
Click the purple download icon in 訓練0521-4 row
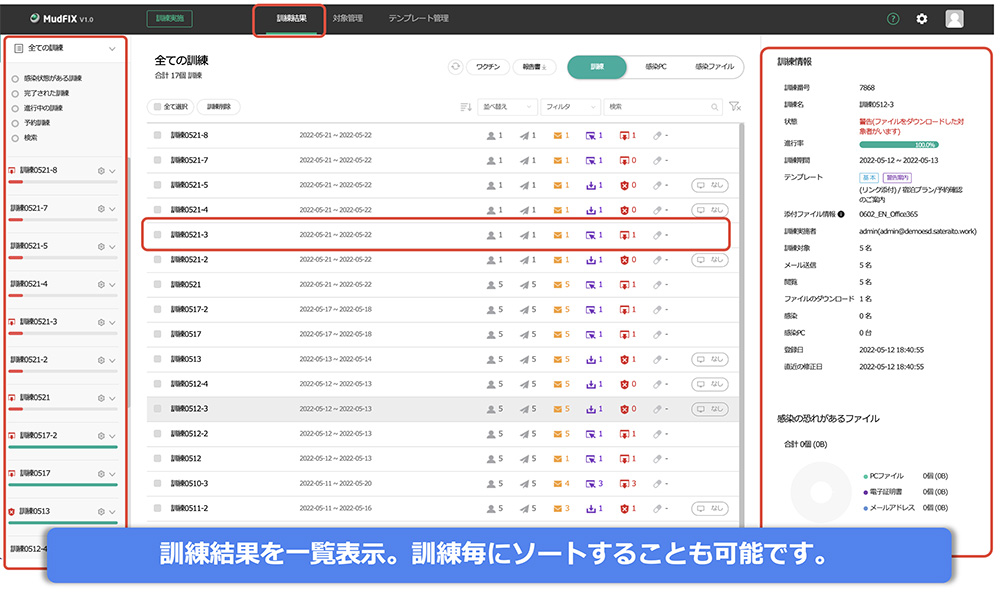(591, 210)
